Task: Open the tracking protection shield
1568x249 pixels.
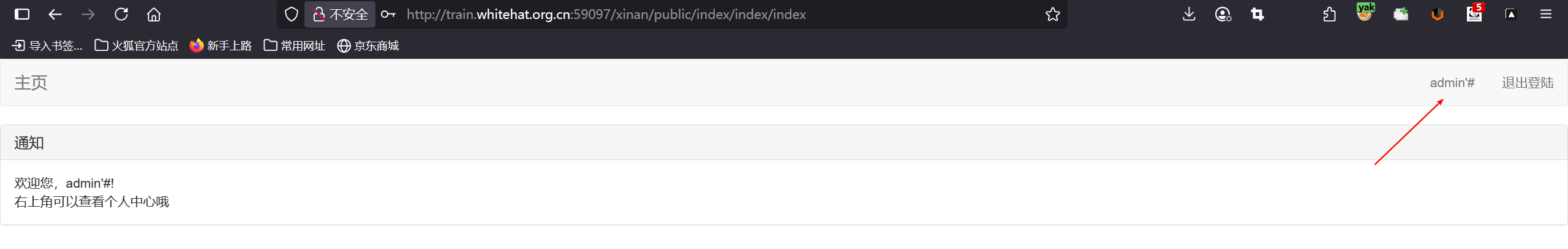Action: tap(292, 14)
